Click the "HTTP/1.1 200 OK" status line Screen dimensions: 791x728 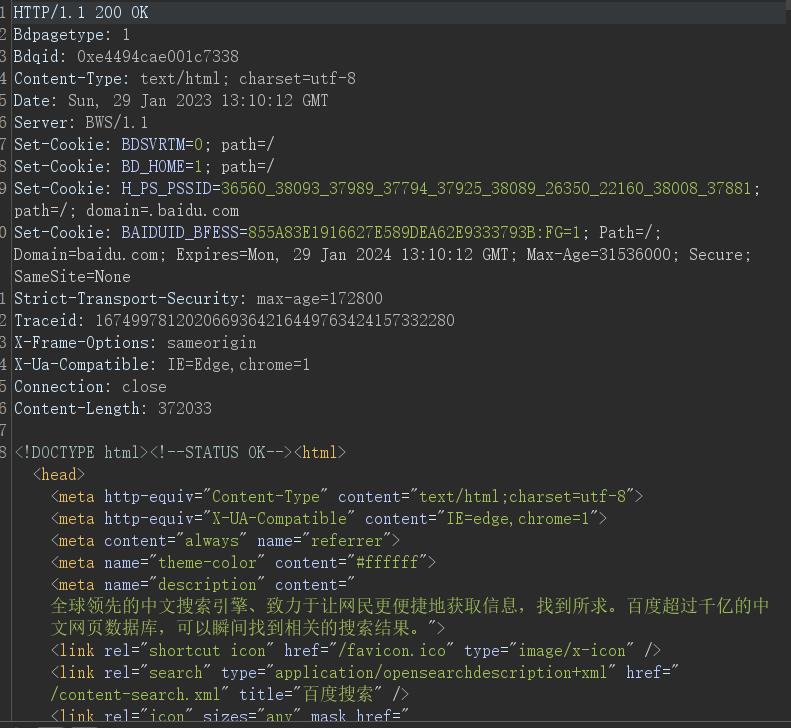coord(81,13)
